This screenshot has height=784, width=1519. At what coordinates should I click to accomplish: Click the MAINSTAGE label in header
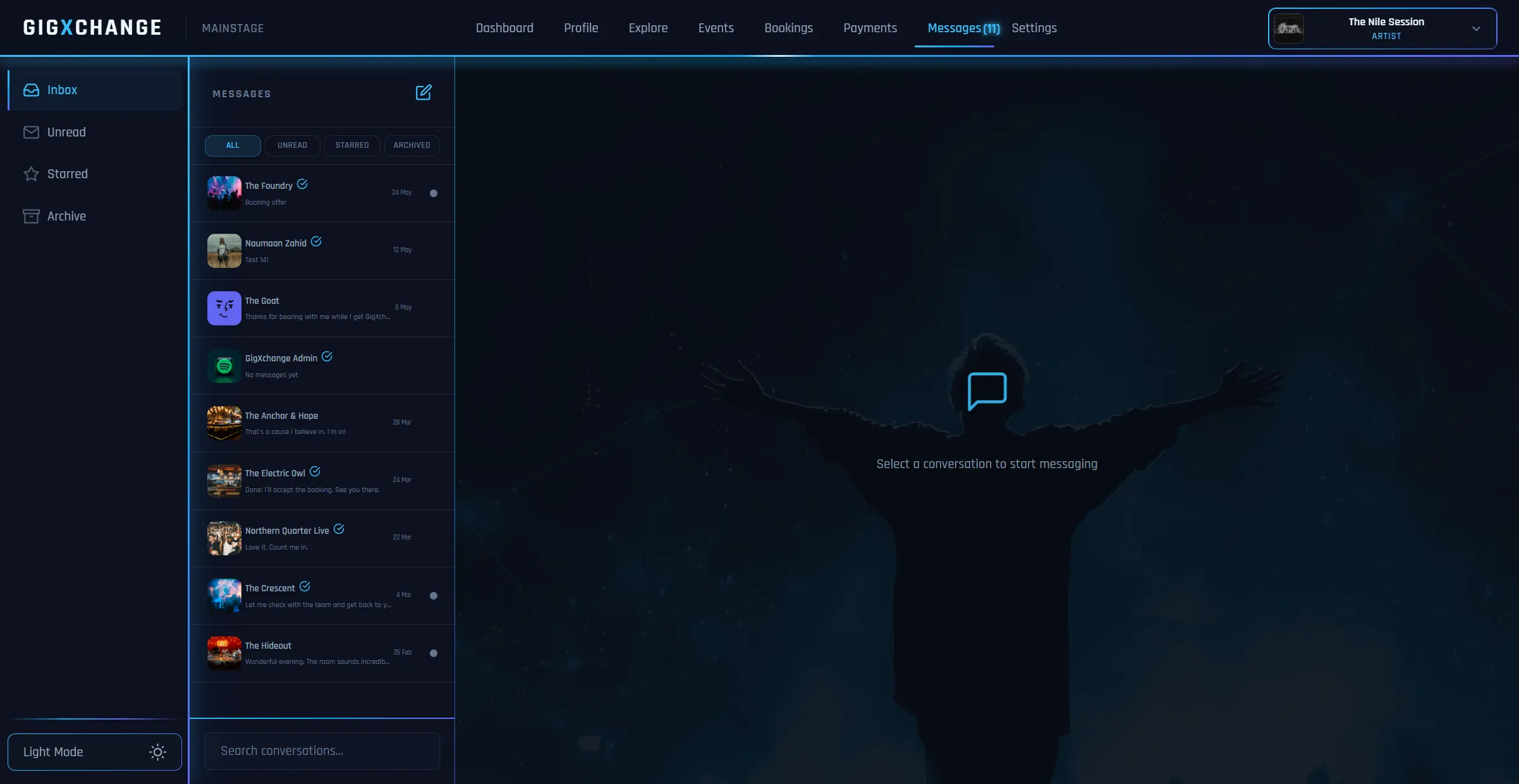pos(233,28)
